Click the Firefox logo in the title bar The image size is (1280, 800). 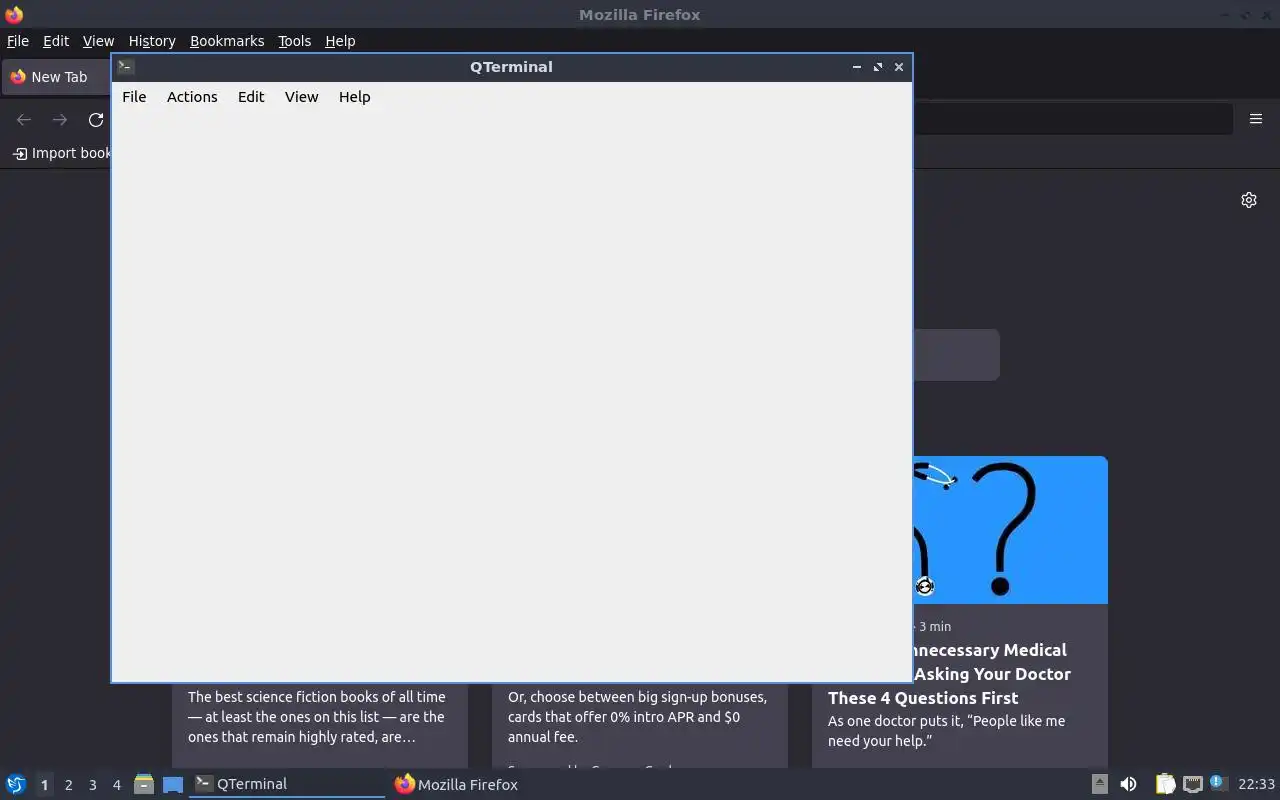pos(14,14)
